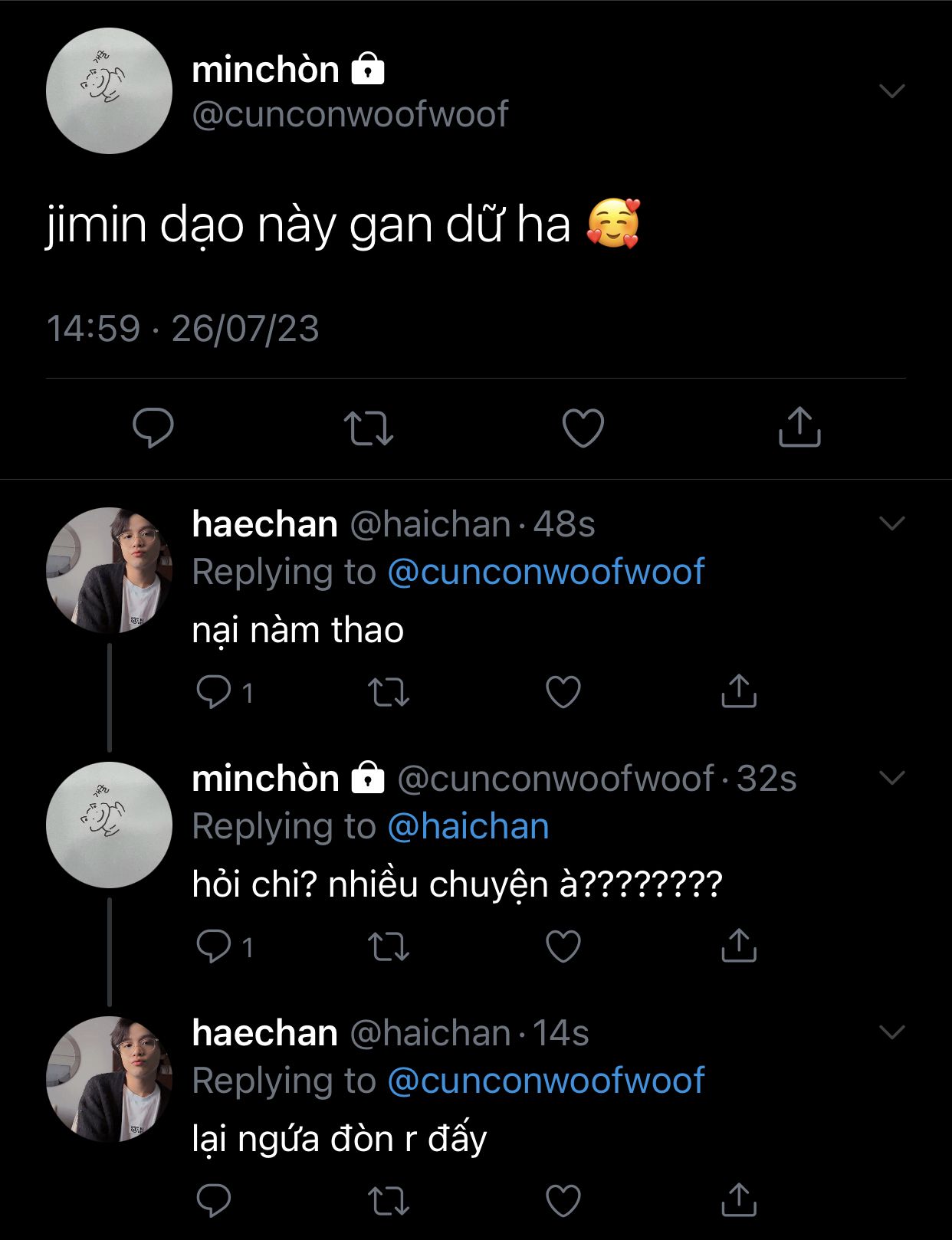View haechan's avatar on the 14s reply
The height and width of the screenshot is (1240, 952).
click(x=109, y=1079)
